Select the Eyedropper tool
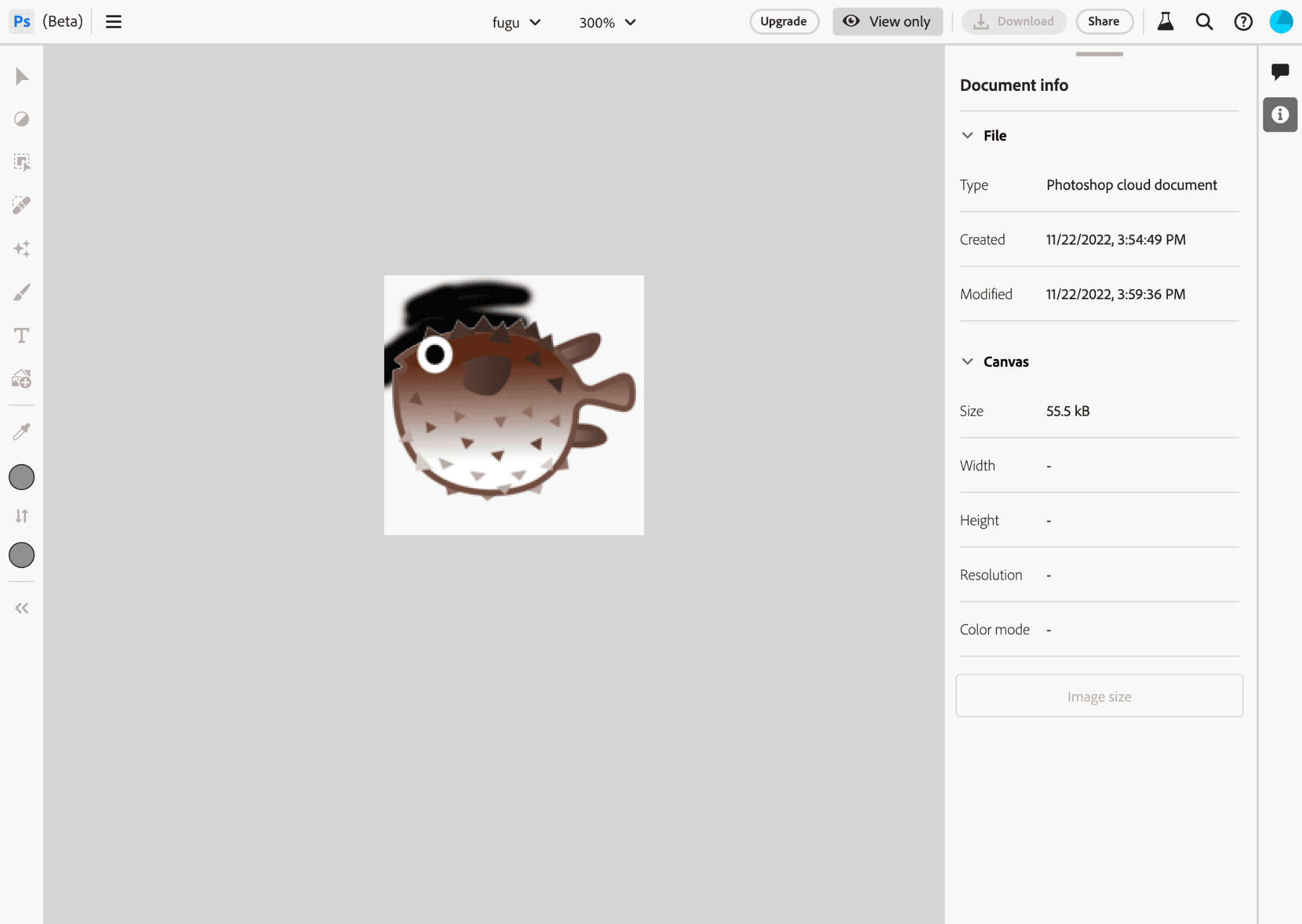The image size is (1302, 924). point(22,432)
